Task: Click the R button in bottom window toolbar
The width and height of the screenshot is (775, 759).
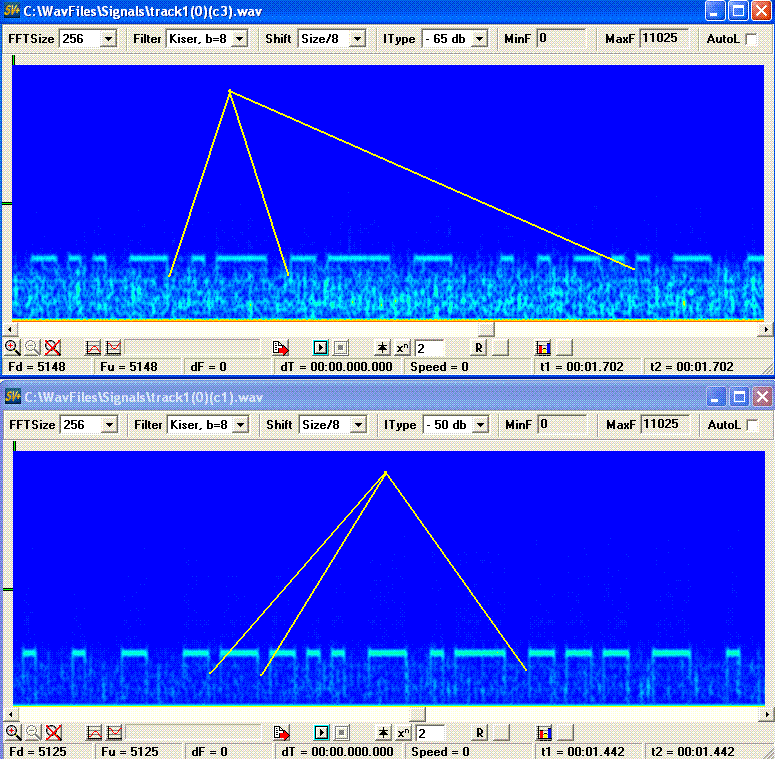Action: [x=479, y=732]
